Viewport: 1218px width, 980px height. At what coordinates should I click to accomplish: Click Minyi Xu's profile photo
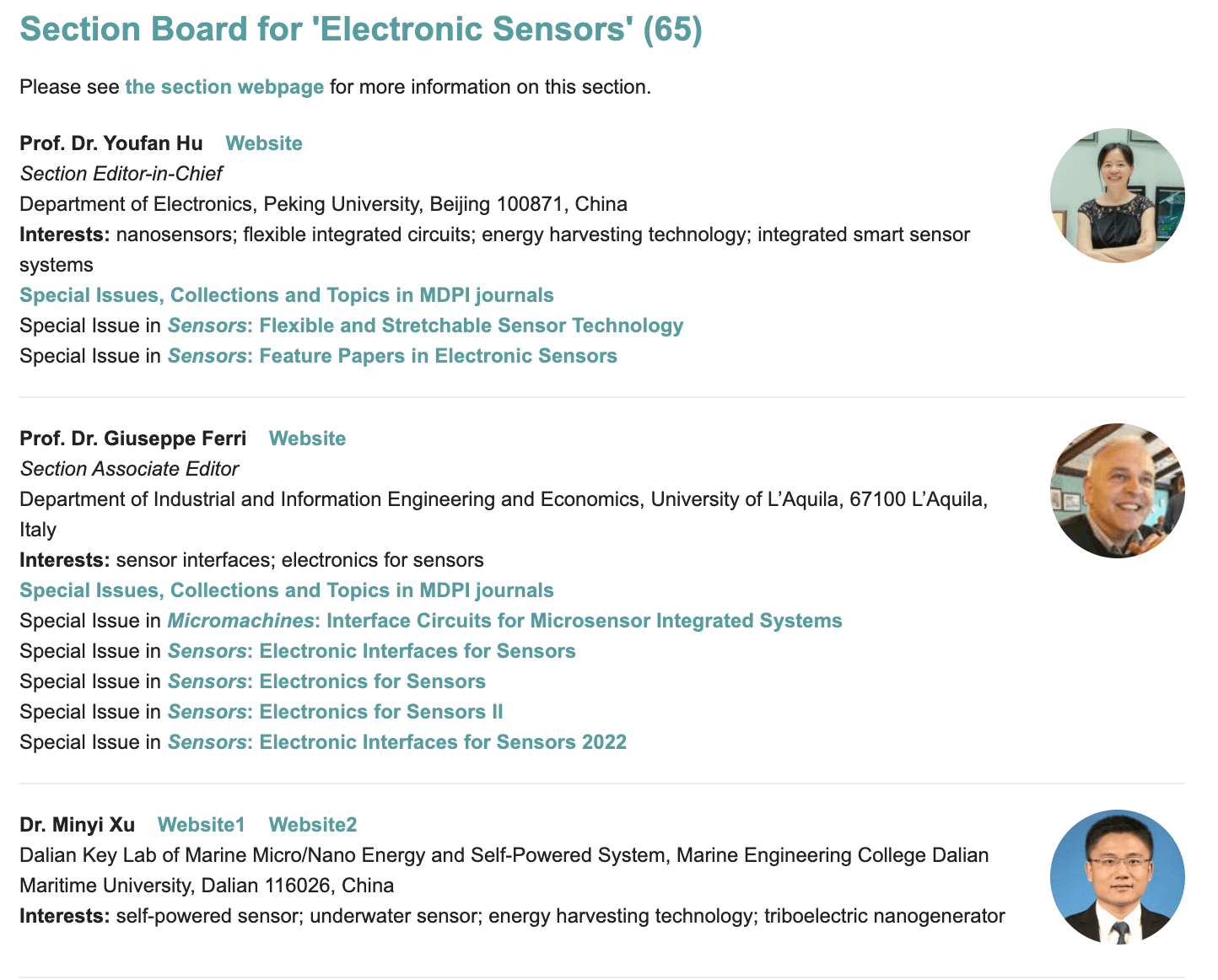pyautogui.click(x=1117, y=877)
